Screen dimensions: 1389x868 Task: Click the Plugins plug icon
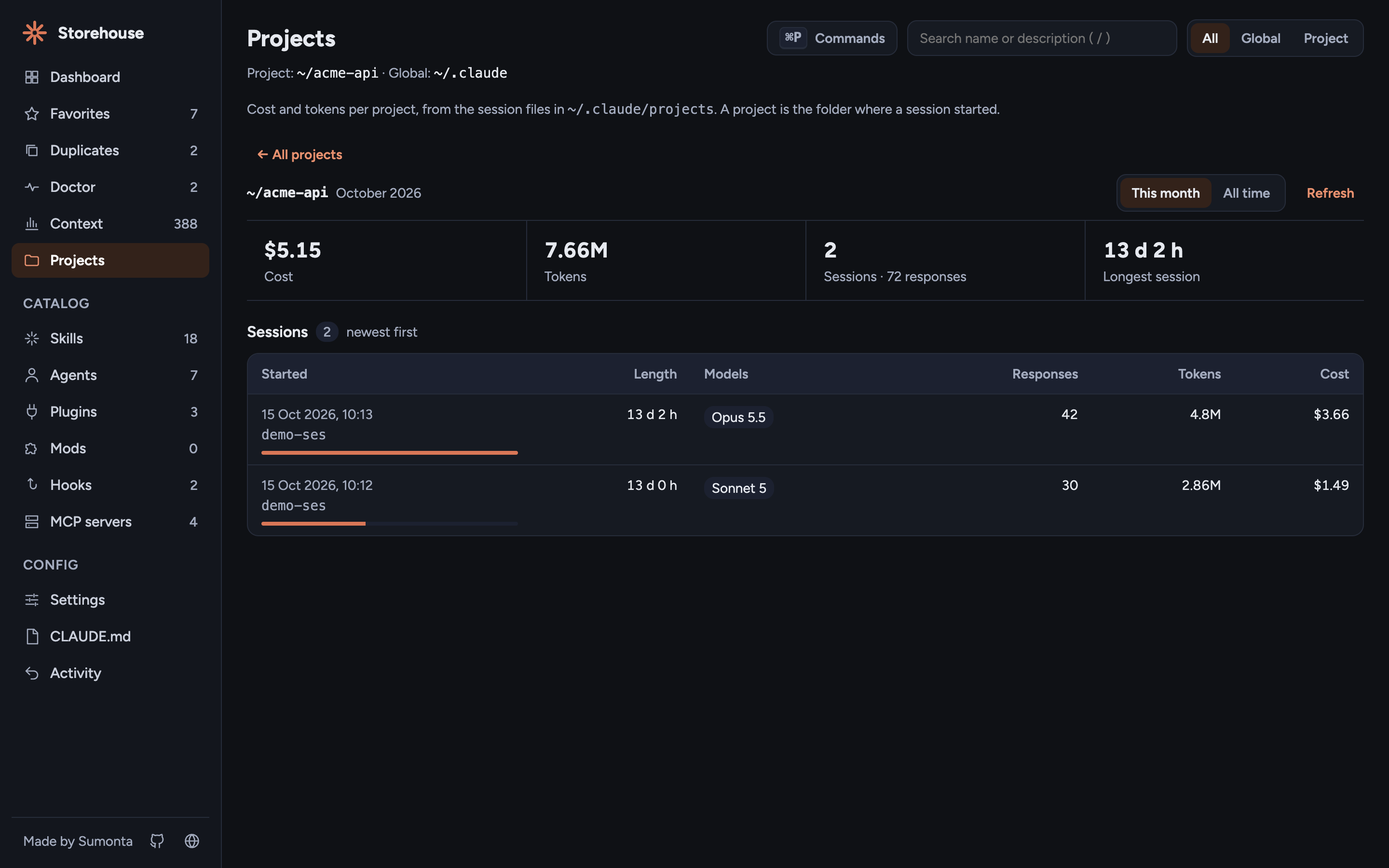[31, 412]
